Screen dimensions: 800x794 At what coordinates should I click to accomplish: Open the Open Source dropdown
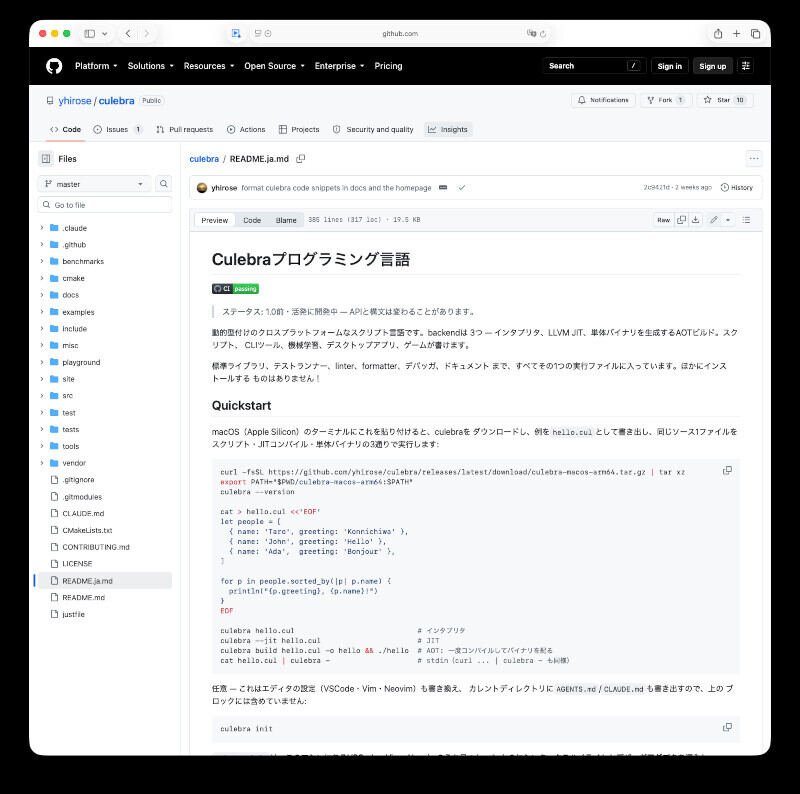coord(274,66)
